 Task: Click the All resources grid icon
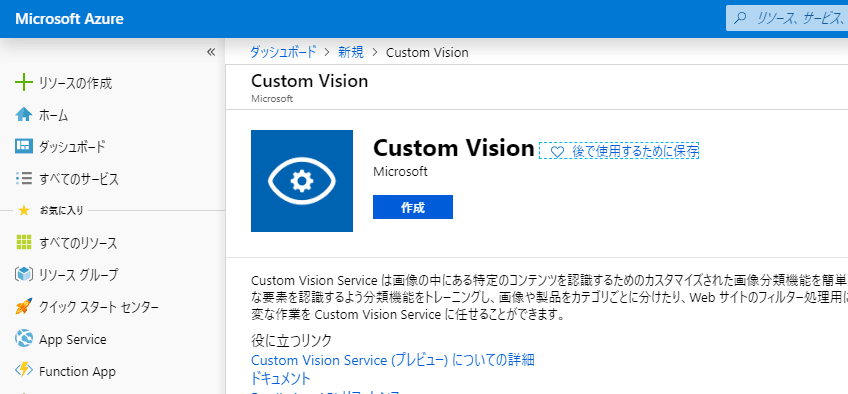(24, 243)
